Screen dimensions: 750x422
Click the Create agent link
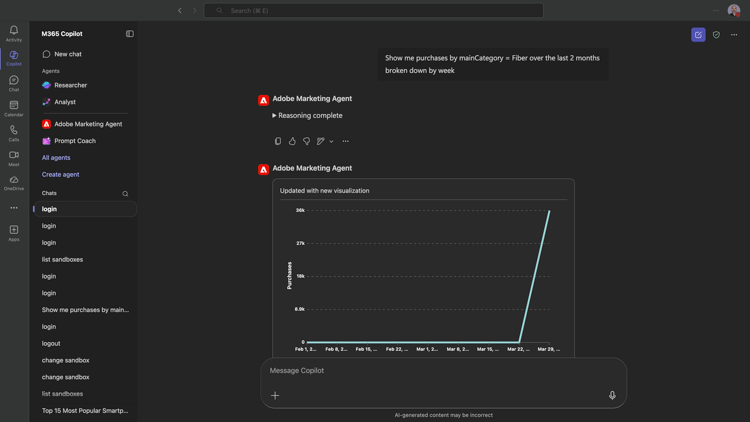[x=60, y=174]
